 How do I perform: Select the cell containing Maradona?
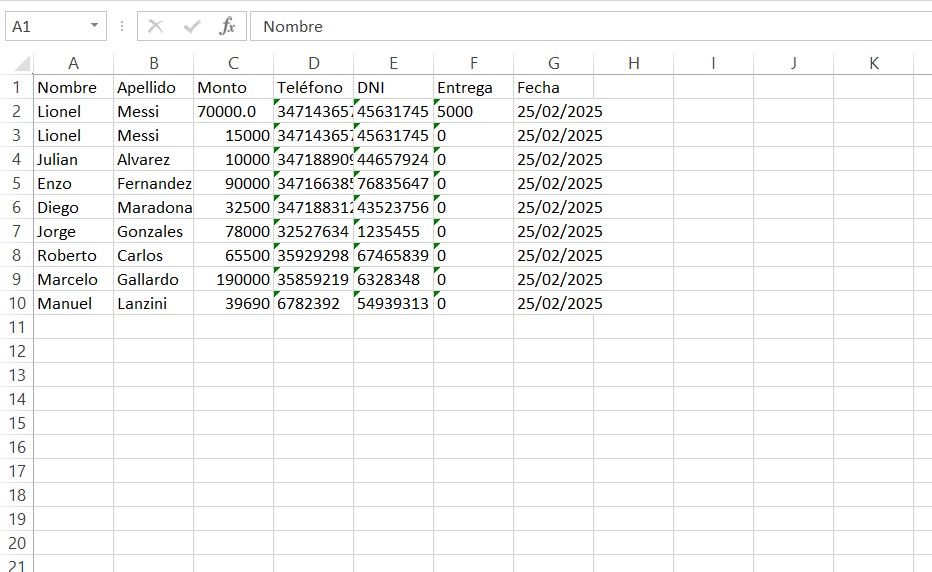click(153, 207)
